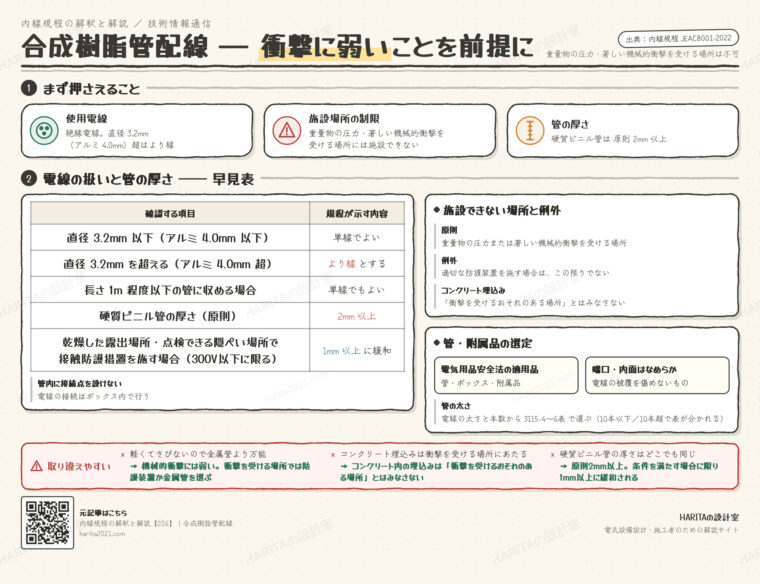Click the 施設場所の制限 card title
Viewport: 760px width, 584px height.
[x=344, y=118]
